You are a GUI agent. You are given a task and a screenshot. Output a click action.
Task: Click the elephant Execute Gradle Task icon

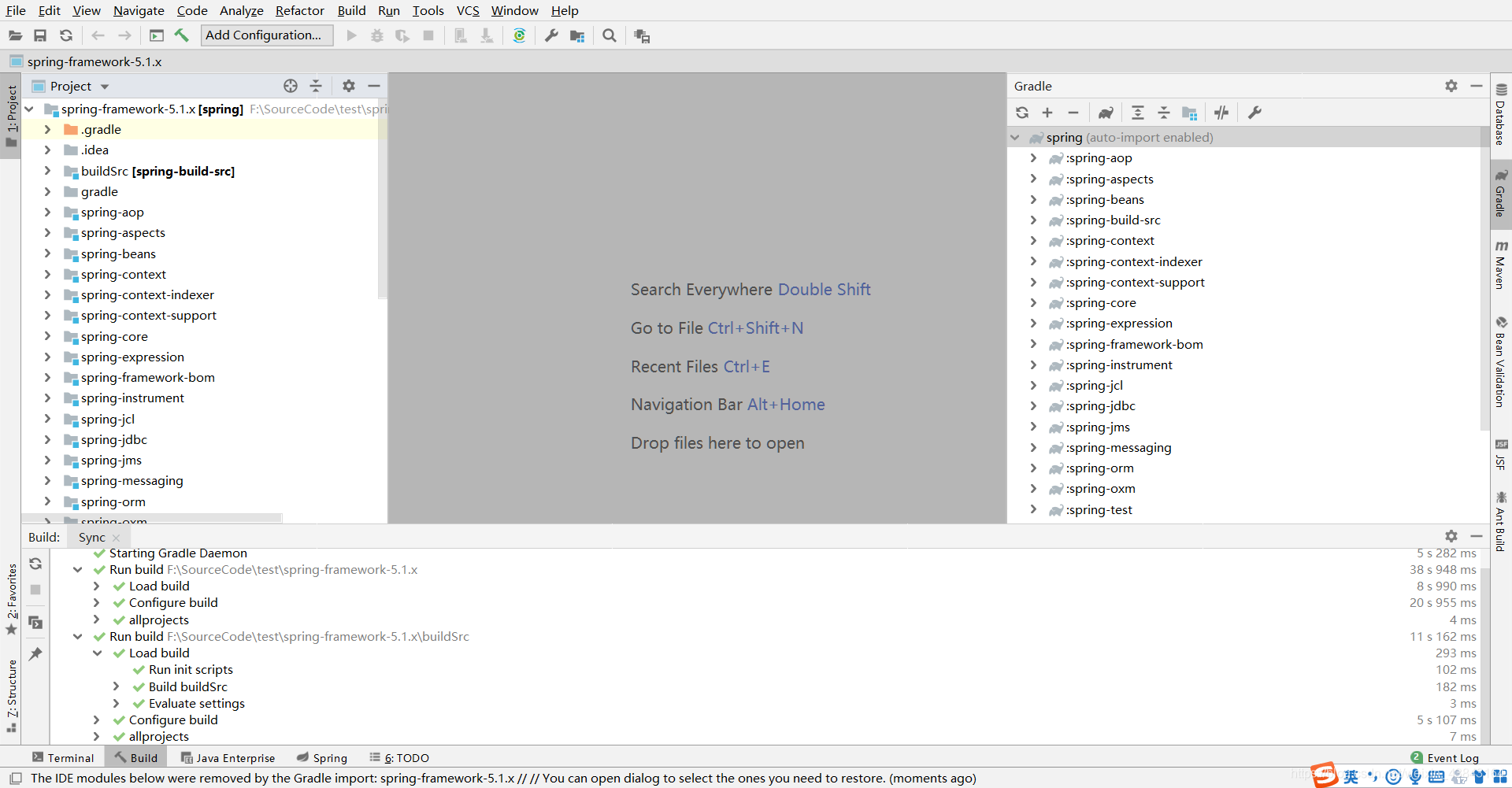tap(1106, 113)
